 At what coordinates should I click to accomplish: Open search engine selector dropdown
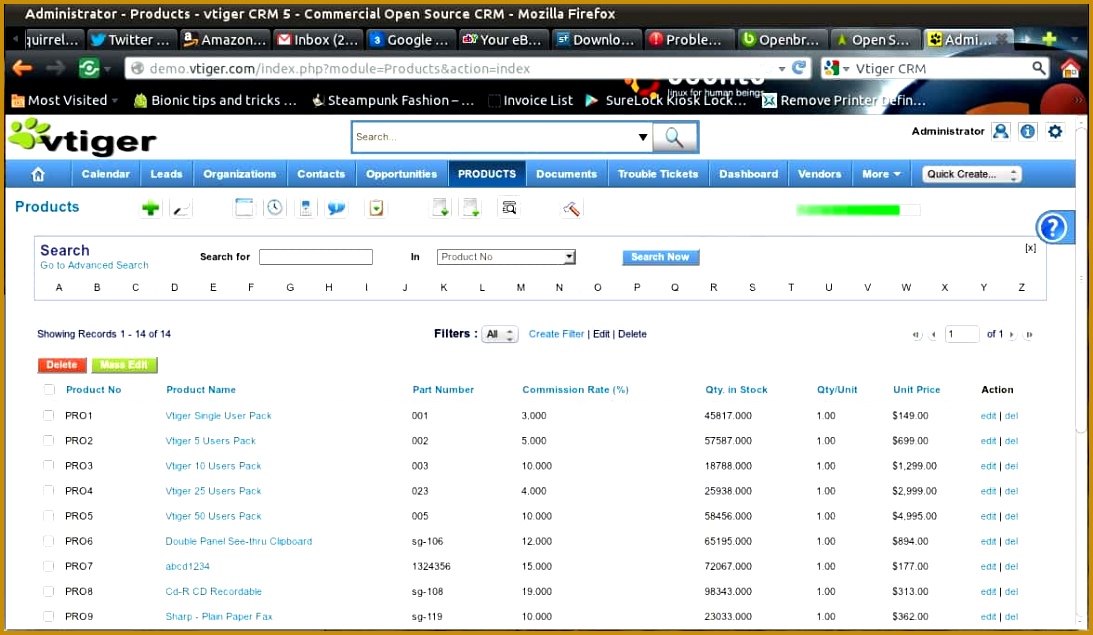(x=837, y=68)
